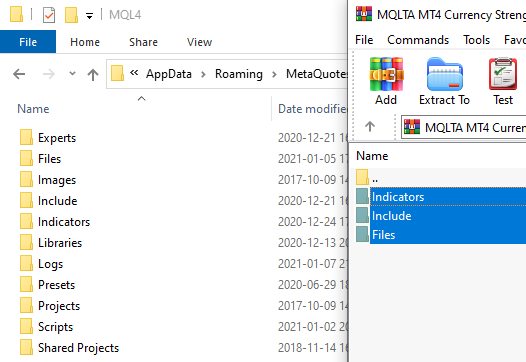Click the Test icon in WinRAR
Screen dimensions: 526x362
[x=503, y=81]
